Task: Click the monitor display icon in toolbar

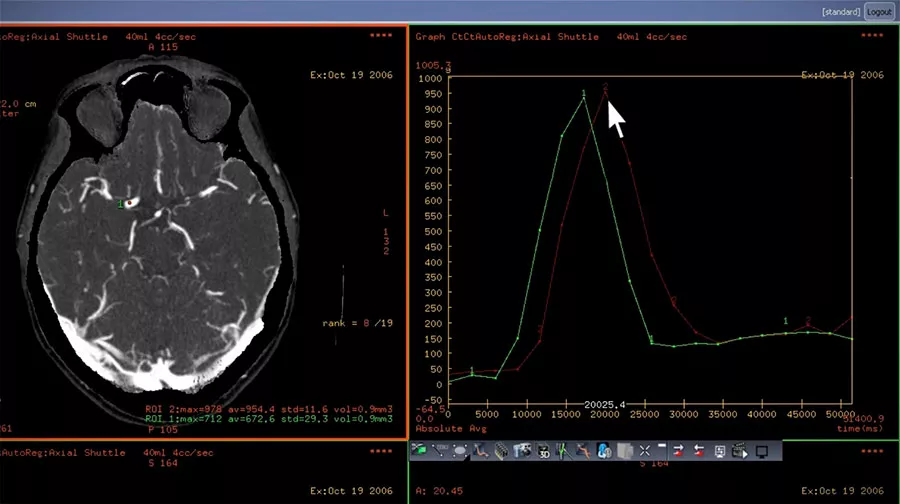Action: coord(762,451)
